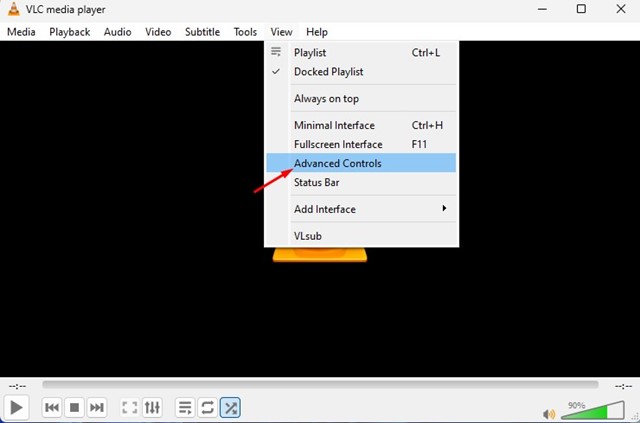This screenshot has width=640, height=423.
Task: Toggle loop mode icon
Action: pos(207,407)
